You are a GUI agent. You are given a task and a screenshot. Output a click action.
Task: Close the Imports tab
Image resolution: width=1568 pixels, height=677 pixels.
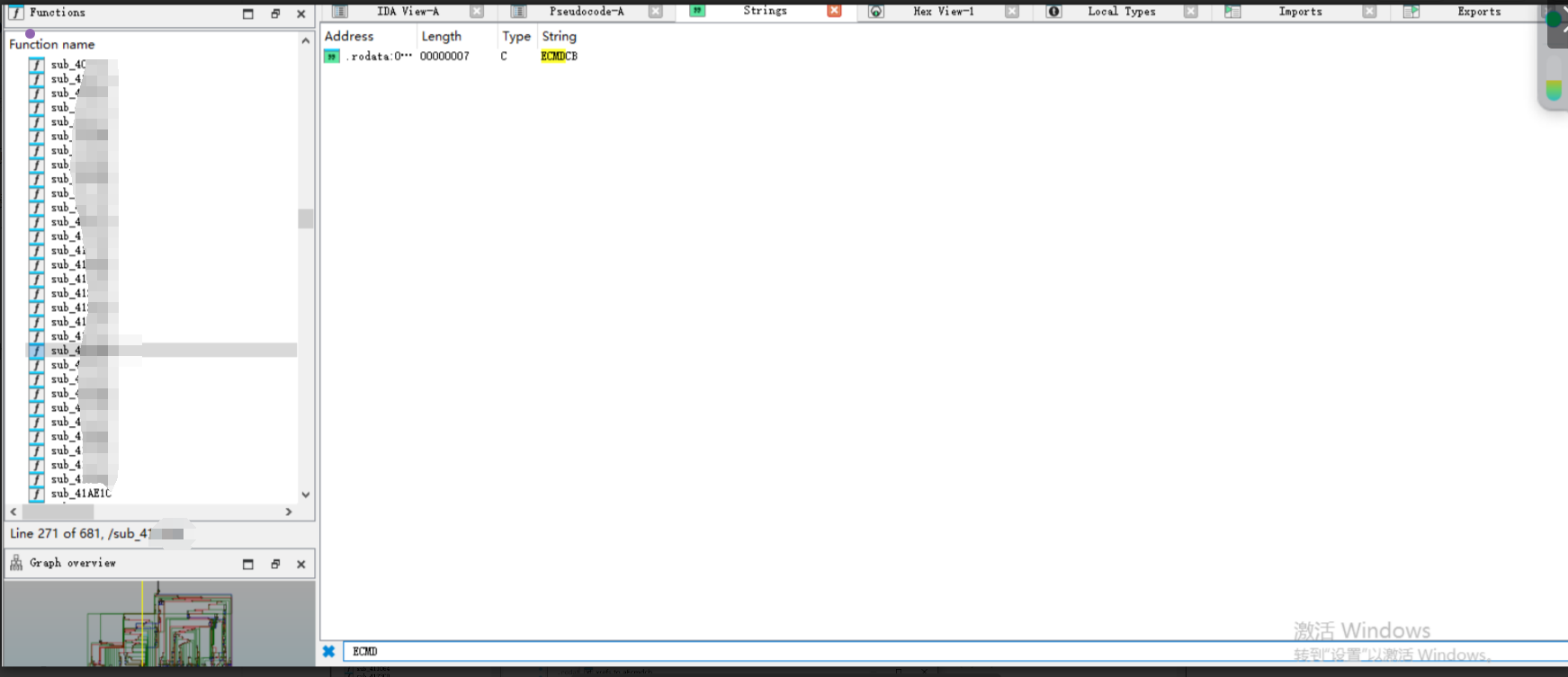point(1369,12)
